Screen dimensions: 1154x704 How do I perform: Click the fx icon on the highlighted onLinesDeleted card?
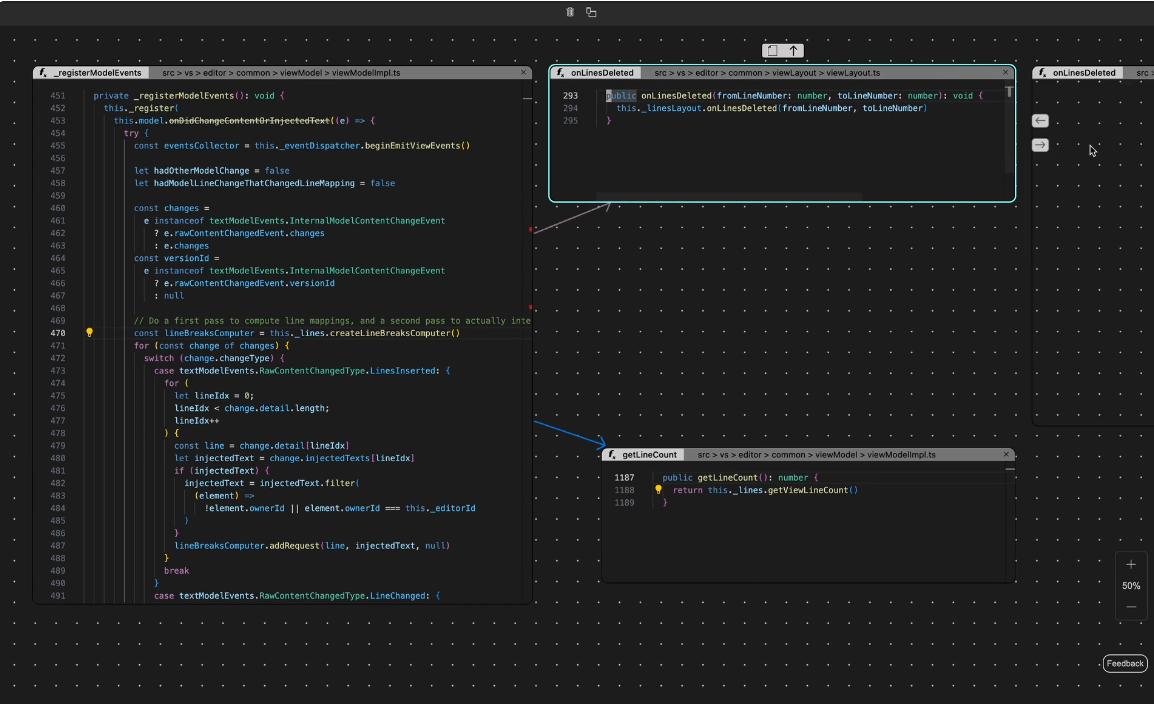tap(561, 73)
